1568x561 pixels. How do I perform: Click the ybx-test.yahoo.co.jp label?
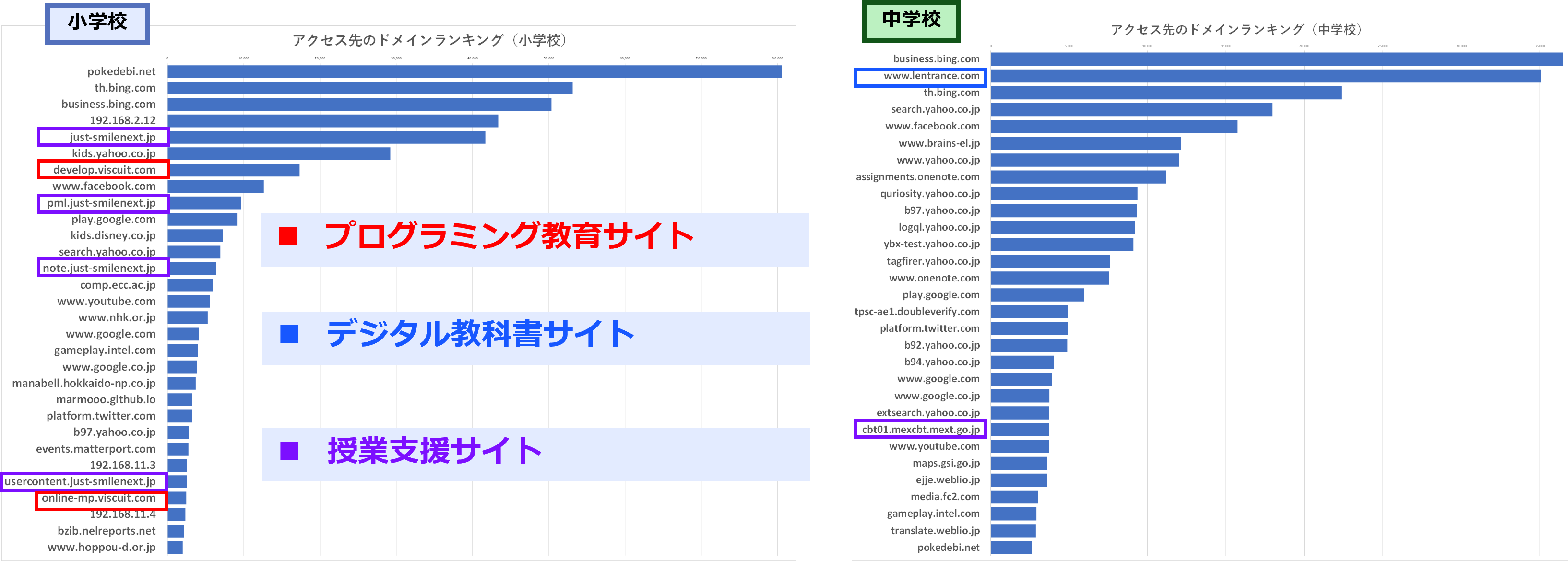[x=932, y=244]
